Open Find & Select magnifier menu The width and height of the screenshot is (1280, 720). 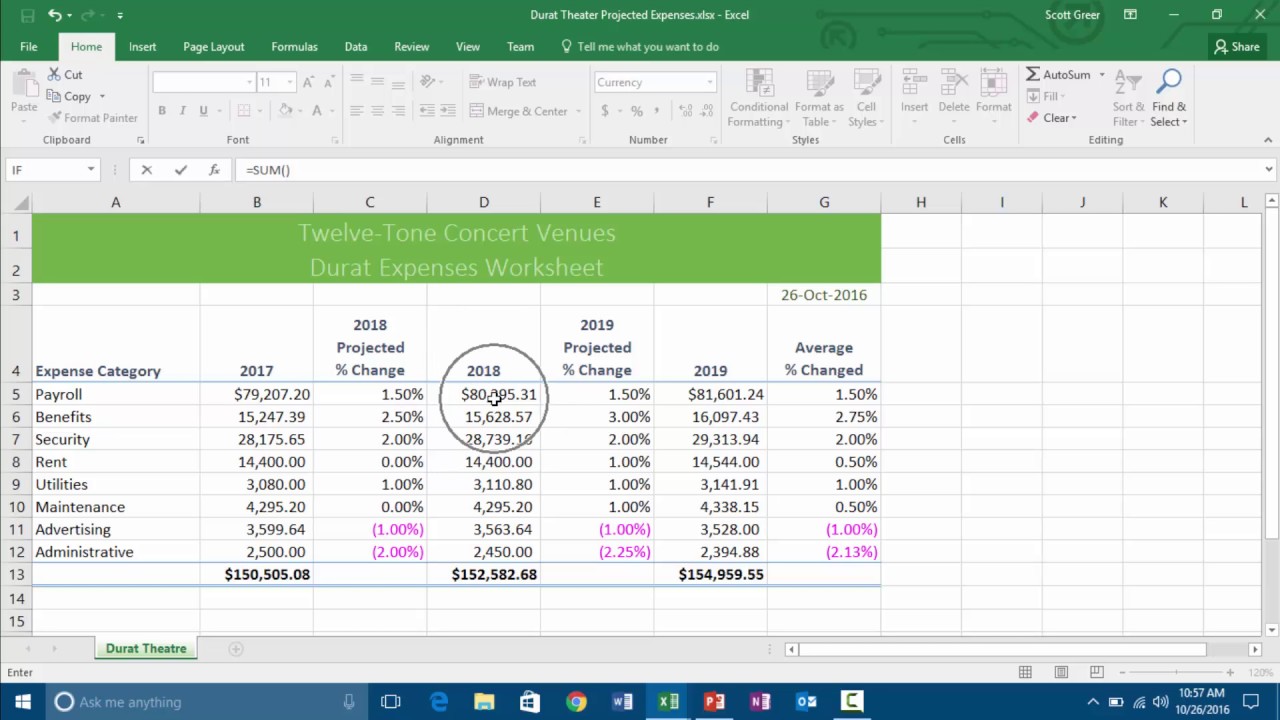click(x=1168, y=99)
